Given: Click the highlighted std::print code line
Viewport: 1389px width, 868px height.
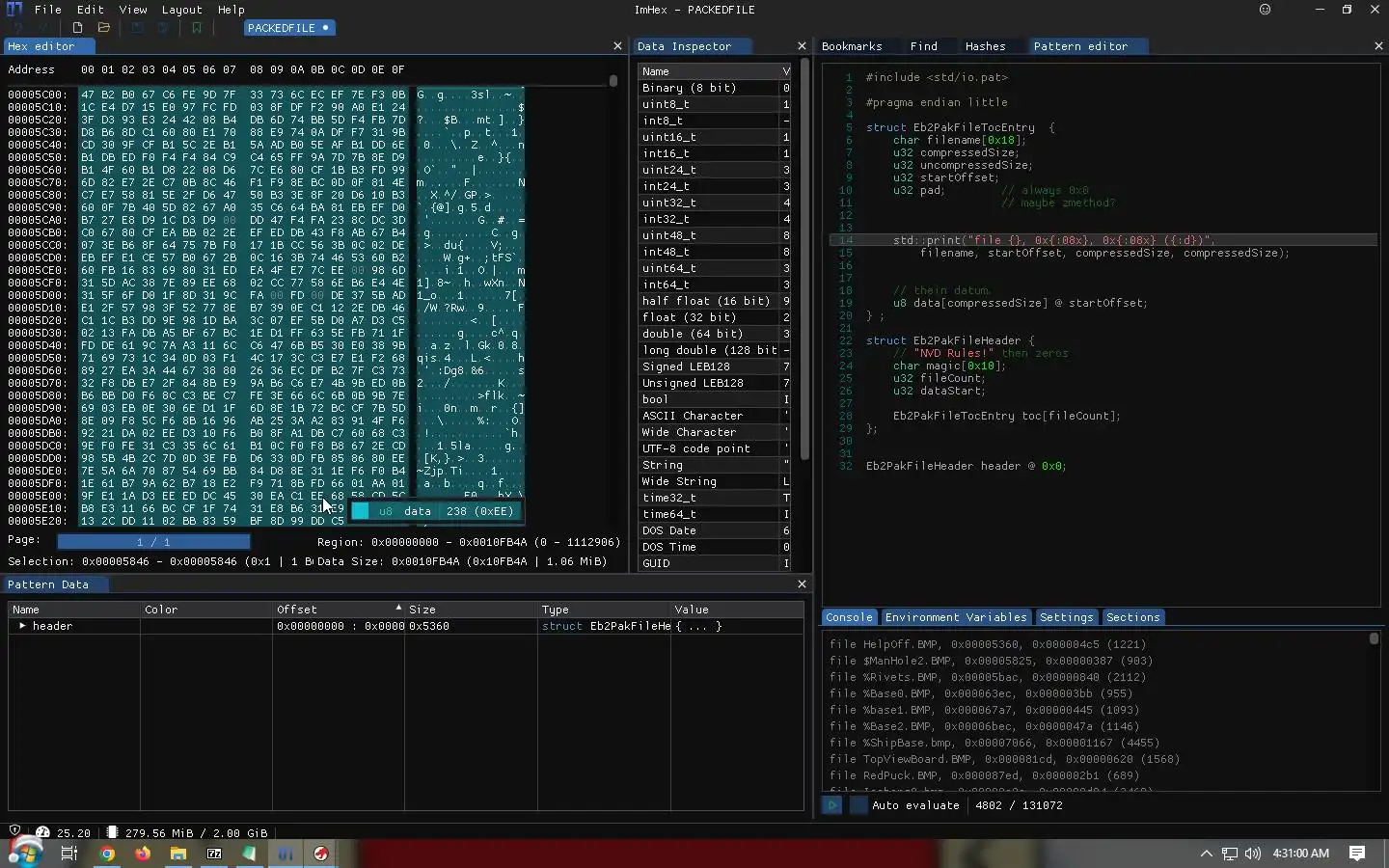Looking at the screenshot, I should (x=1103, y=240).
